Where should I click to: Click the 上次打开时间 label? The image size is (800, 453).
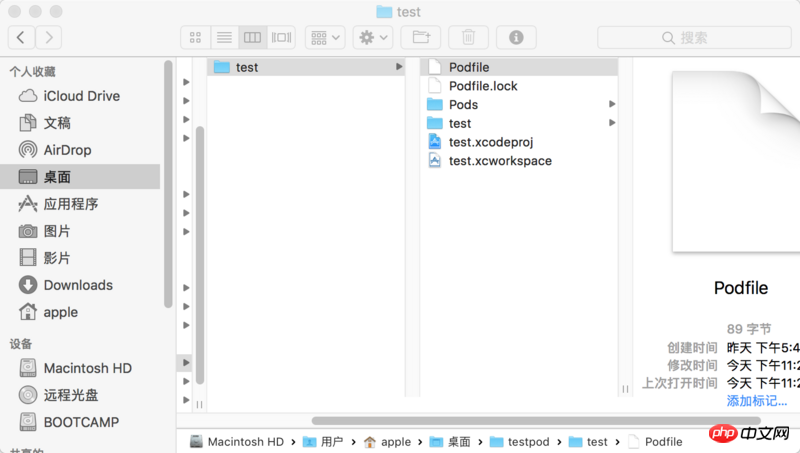pos(680,383)
